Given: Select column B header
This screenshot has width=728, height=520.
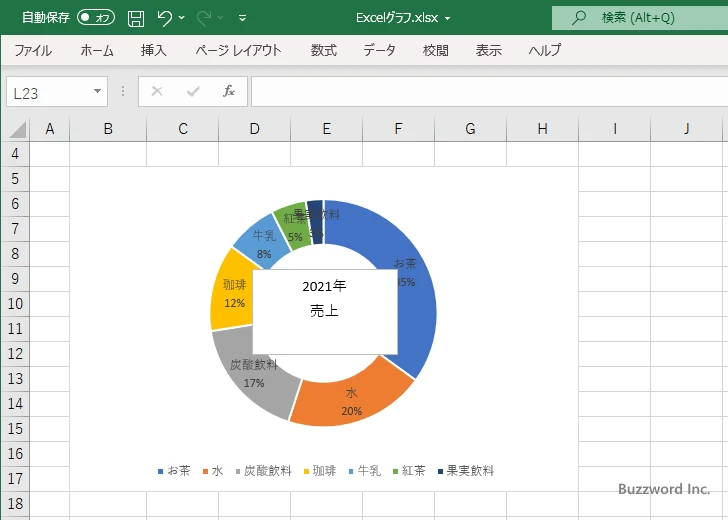Looking at the screenshot, I should click(x=108, y=129).
